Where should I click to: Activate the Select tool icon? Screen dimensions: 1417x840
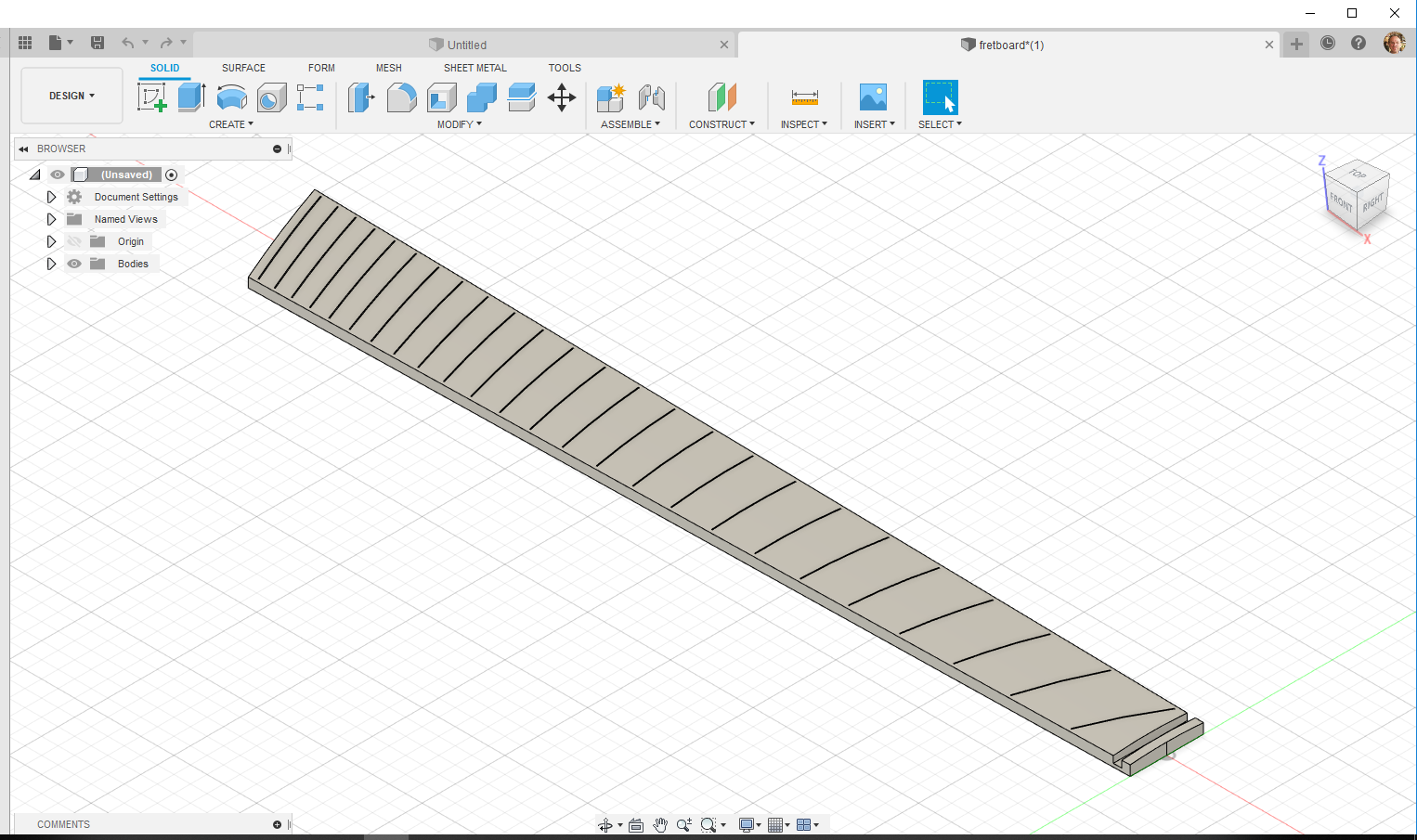pyautogui.click(x=940, y=97)
